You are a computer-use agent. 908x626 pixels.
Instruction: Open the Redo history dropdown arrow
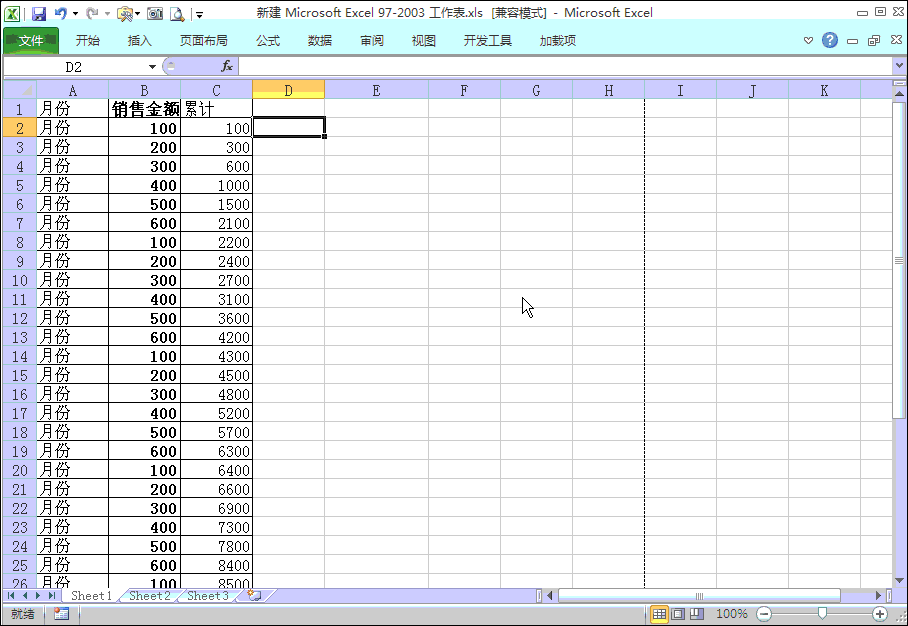tap(107, 13)
